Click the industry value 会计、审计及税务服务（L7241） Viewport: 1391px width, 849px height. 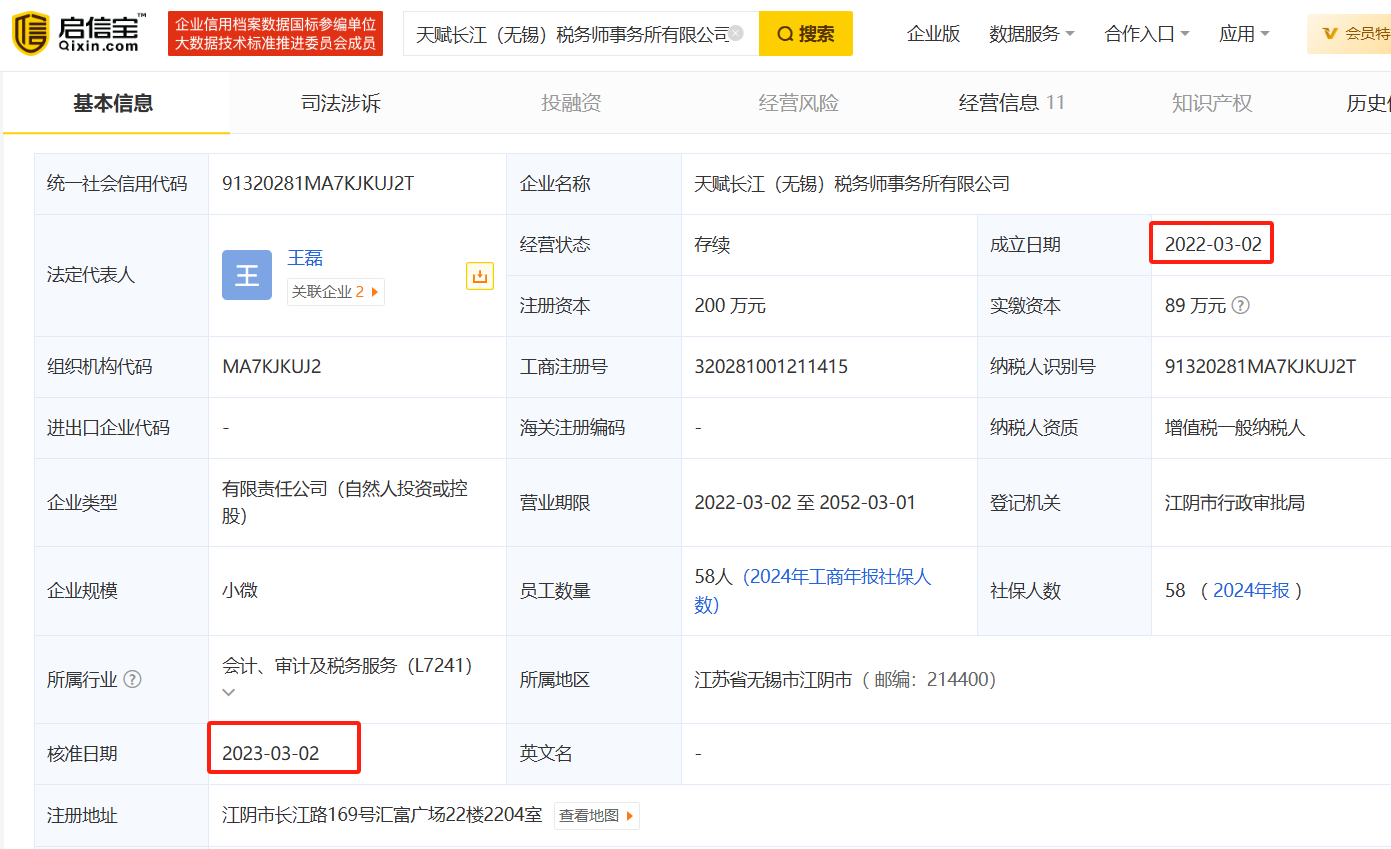coord(347,666)
